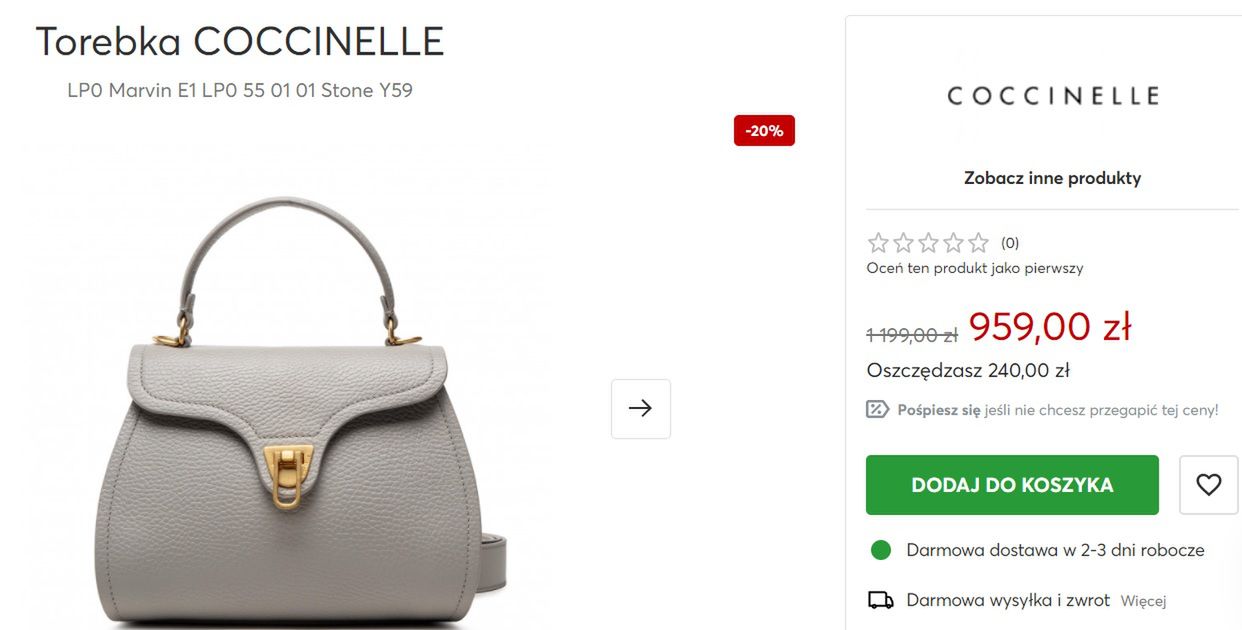1242x630 pixels.
Task: Click the Więcej link
Action: pyautogui.click(x=1143, y=601)
